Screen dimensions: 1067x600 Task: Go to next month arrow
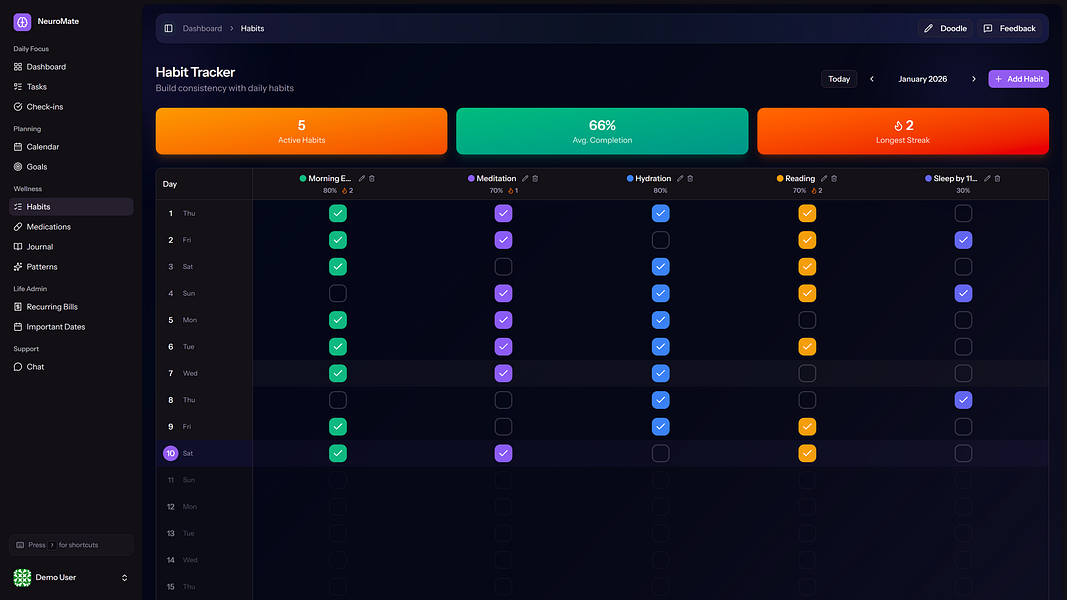click(x=974, y=79)
